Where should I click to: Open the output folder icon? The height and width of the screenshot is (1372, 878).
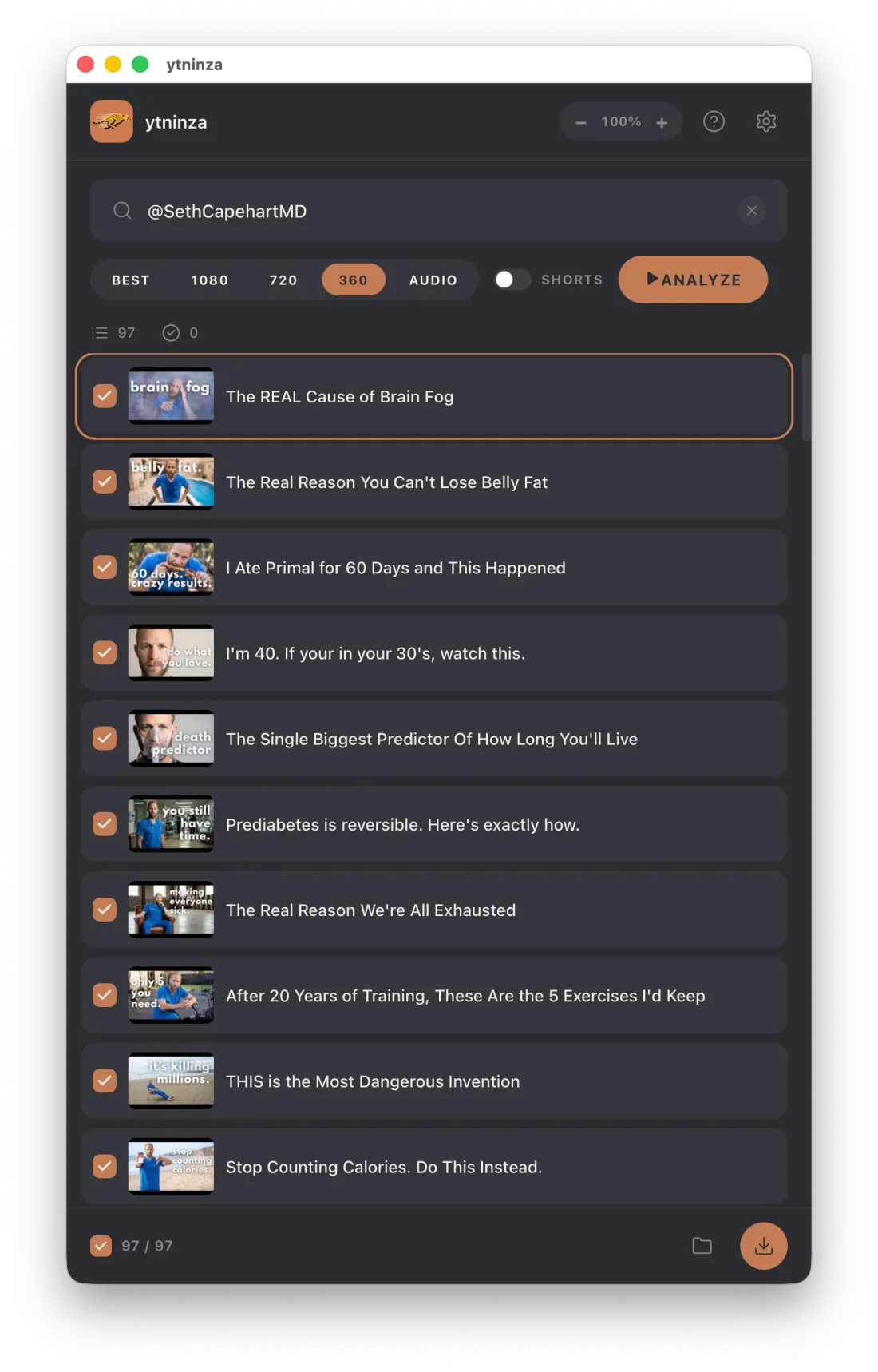[x=702, y=1246]
